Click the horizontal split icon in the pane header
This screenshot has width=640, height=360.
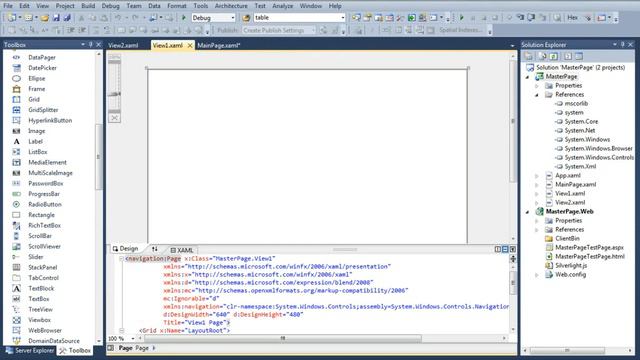pos(505,249)
